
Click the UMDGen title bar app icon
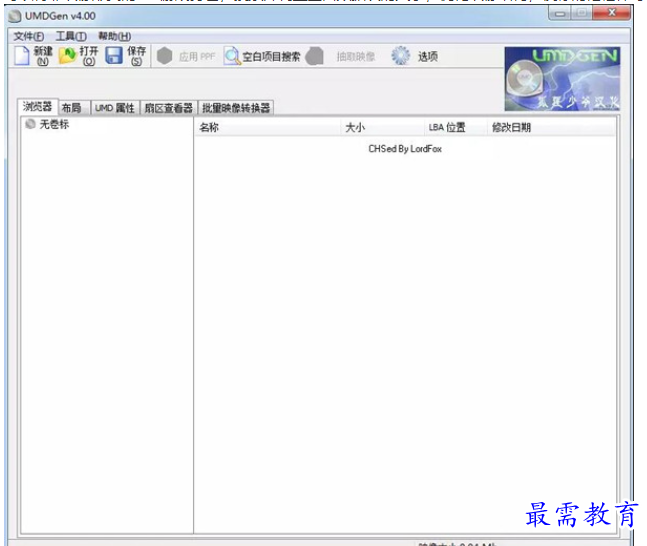point(15,16)
